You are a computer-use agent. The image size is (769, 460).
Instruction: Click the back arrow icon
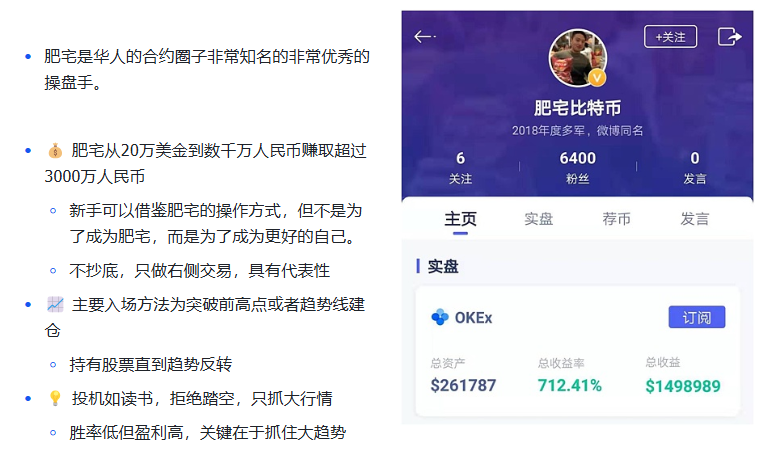pyautogui.click(x=424, y=36)
